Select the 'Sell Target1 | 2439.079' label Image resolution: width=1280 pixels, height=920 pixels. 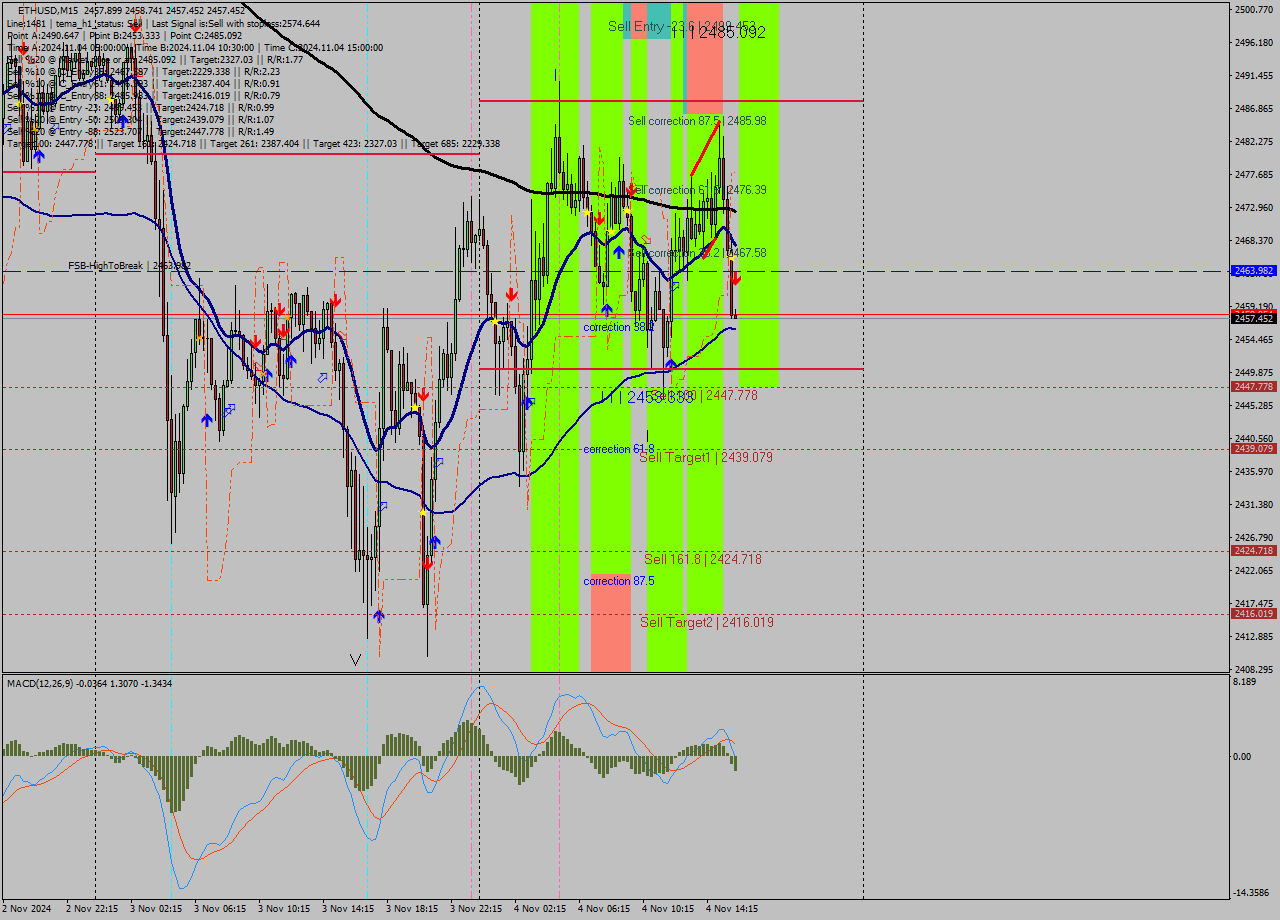(x=706, y=457)
